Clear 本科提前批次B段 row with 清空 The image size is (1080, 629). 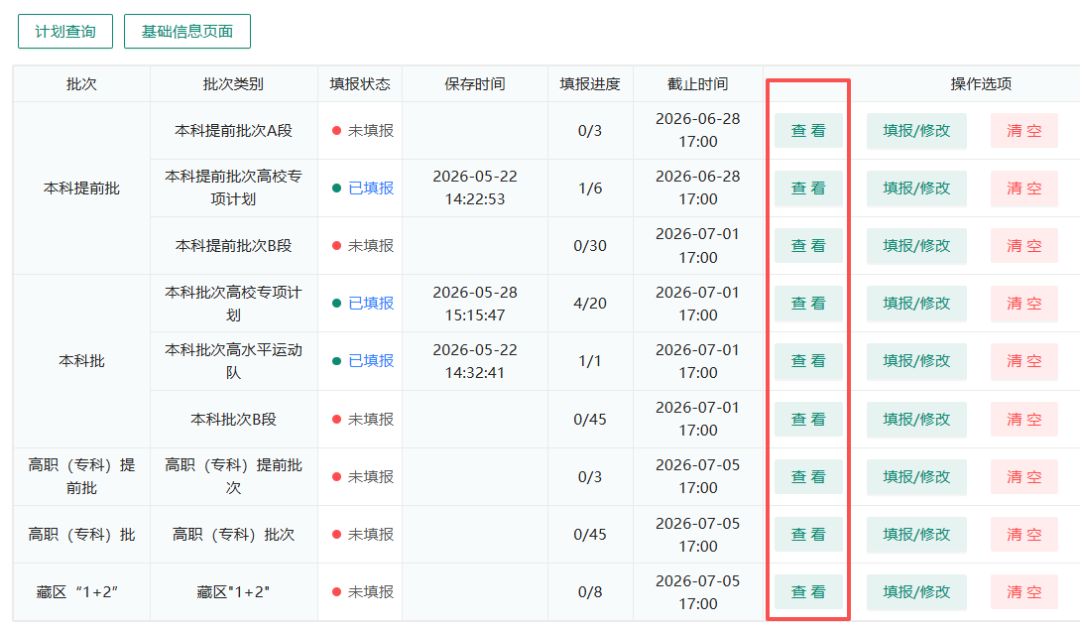coord(1024,245)
